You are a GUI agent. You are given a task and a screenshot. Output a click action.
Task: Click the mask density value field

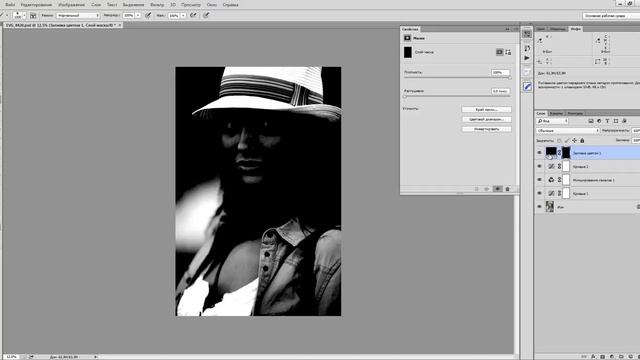point(500,72)
